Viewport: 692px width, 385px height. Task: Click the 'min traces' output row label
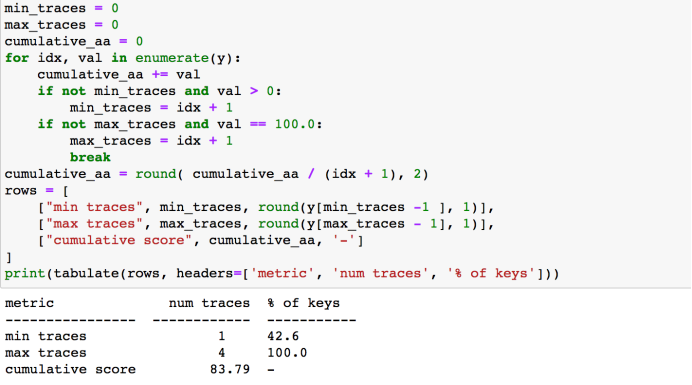(45, 336)
